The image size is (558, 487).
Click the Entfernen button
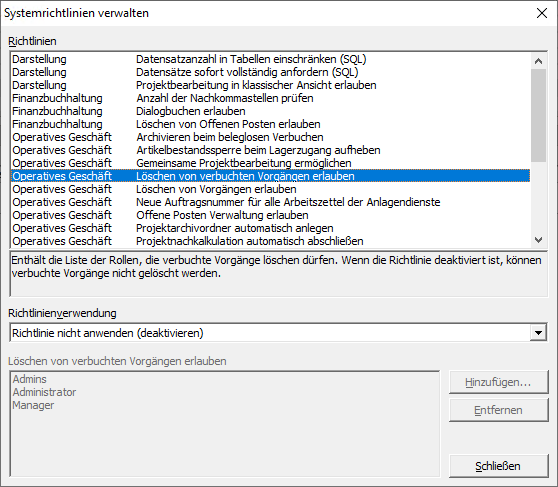(x=498, y=410)
